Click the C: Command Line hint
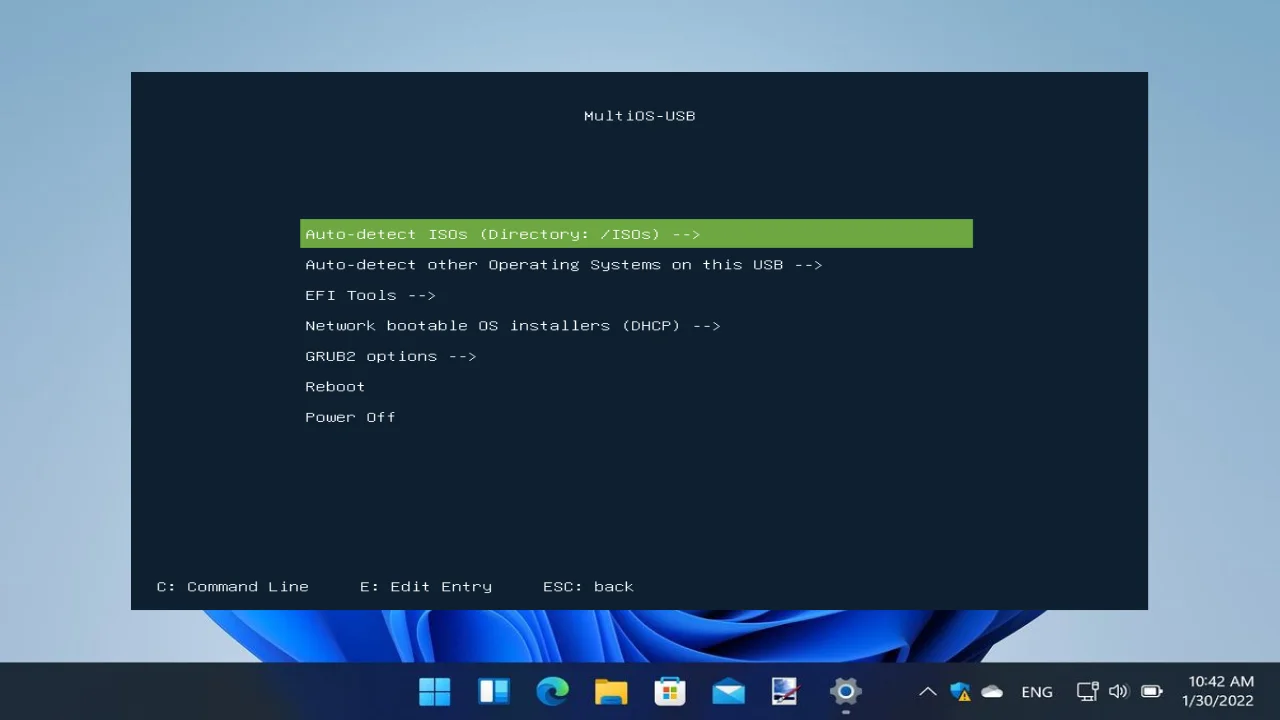The height and width of the screenshot is (720, 1280). coord(232,587)
